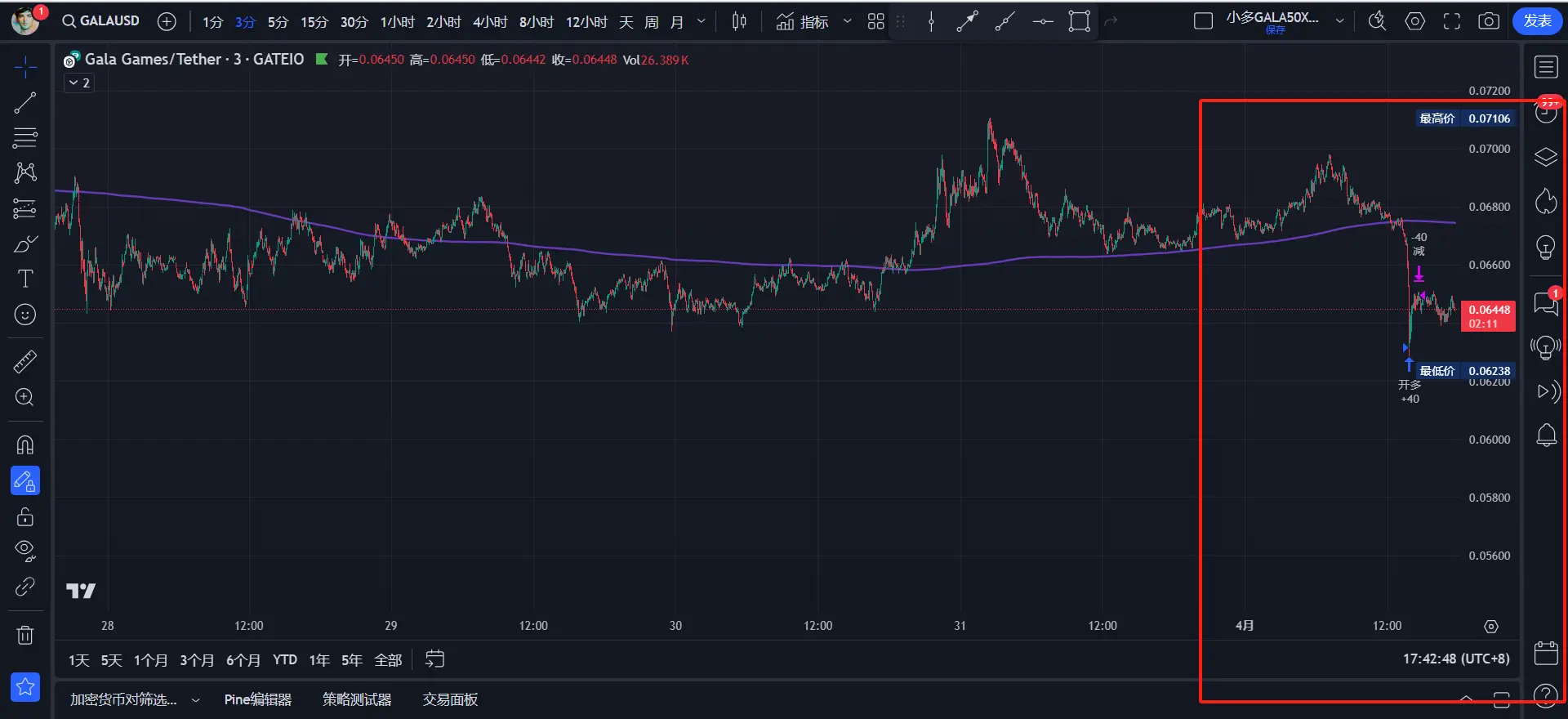The height and width of the screenshot is (719, 1568).
Task: Open the candlestick chart type menu
Action: point(739,22)
